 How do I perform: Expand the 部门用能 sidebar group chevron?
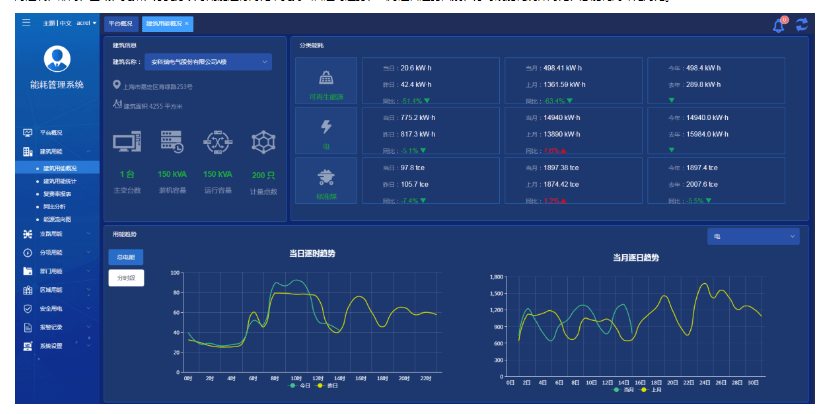point(88,271)
